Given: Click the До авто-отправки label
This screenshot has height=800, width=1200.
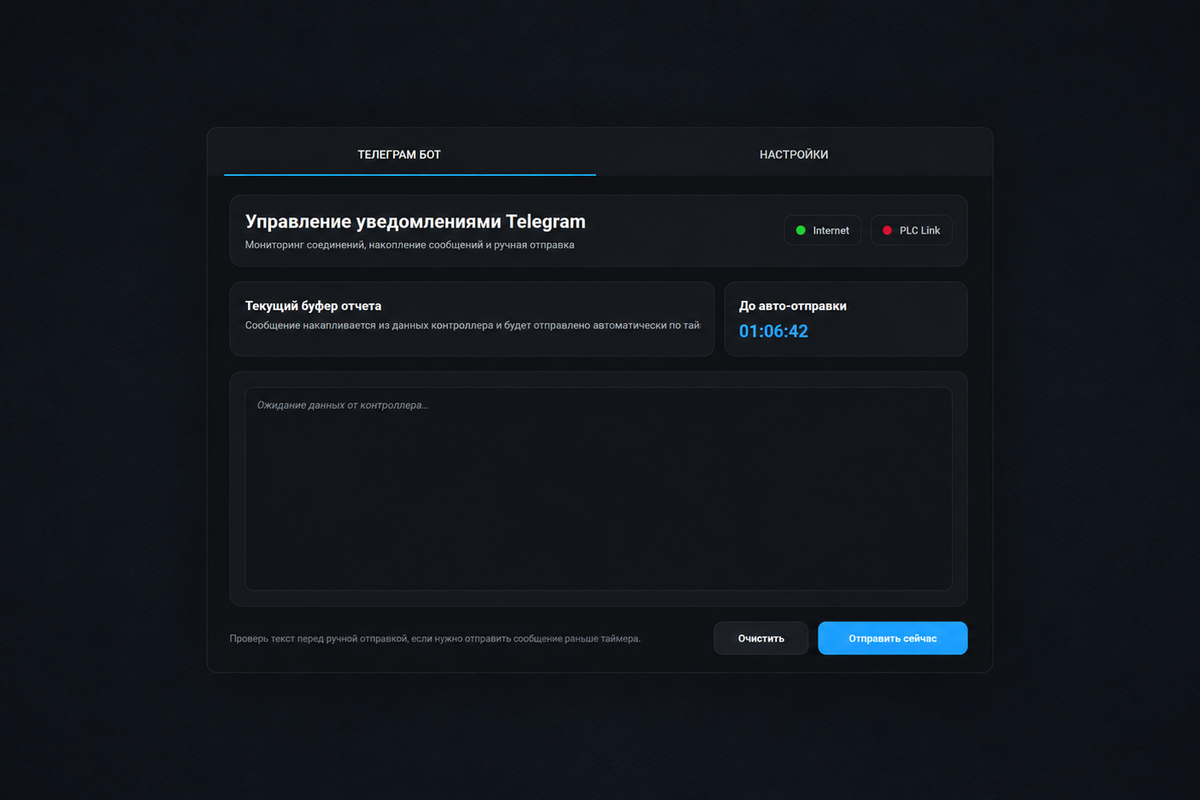Looking at the screenshot, I should 793,306.
